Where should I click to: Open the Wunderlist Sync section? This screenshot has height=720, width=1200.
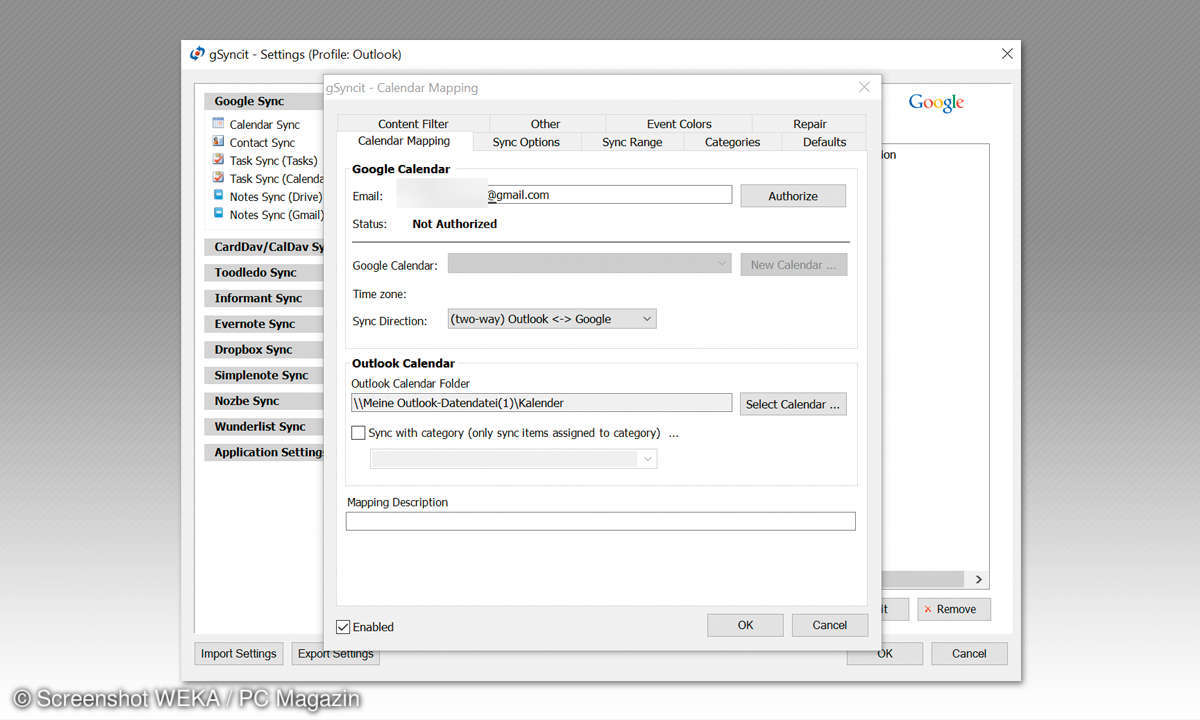pyautogui.click(x=264, y=427)
